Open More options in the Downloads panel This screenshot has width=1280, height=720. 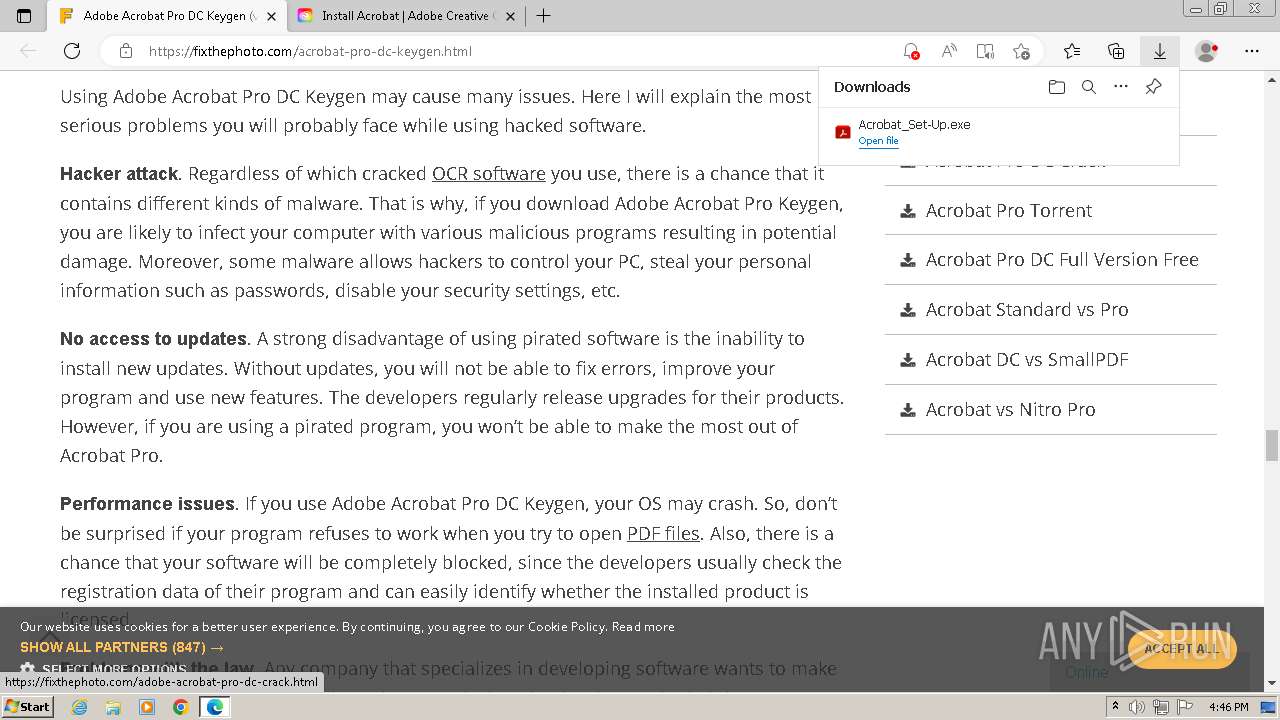1121,87
